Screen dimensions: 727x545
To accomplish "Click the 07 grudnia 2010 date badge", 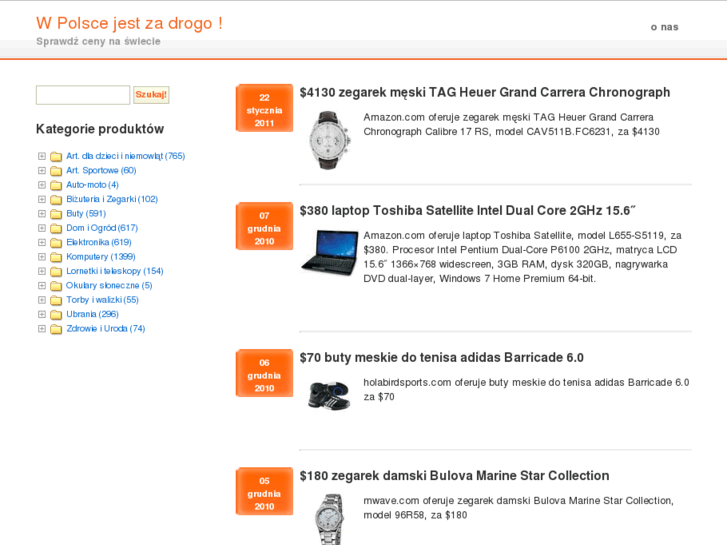I will (264, 226).
